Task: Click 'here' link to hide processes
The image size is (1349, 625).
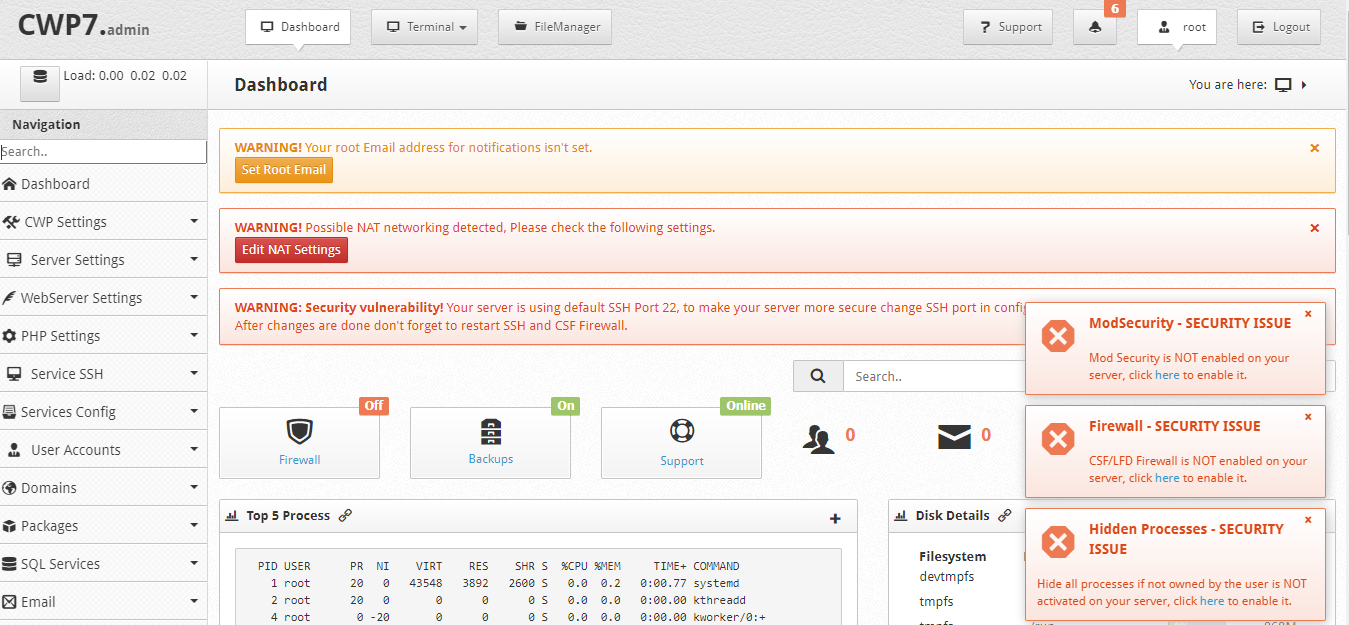Action: [x=1212, y=601]
